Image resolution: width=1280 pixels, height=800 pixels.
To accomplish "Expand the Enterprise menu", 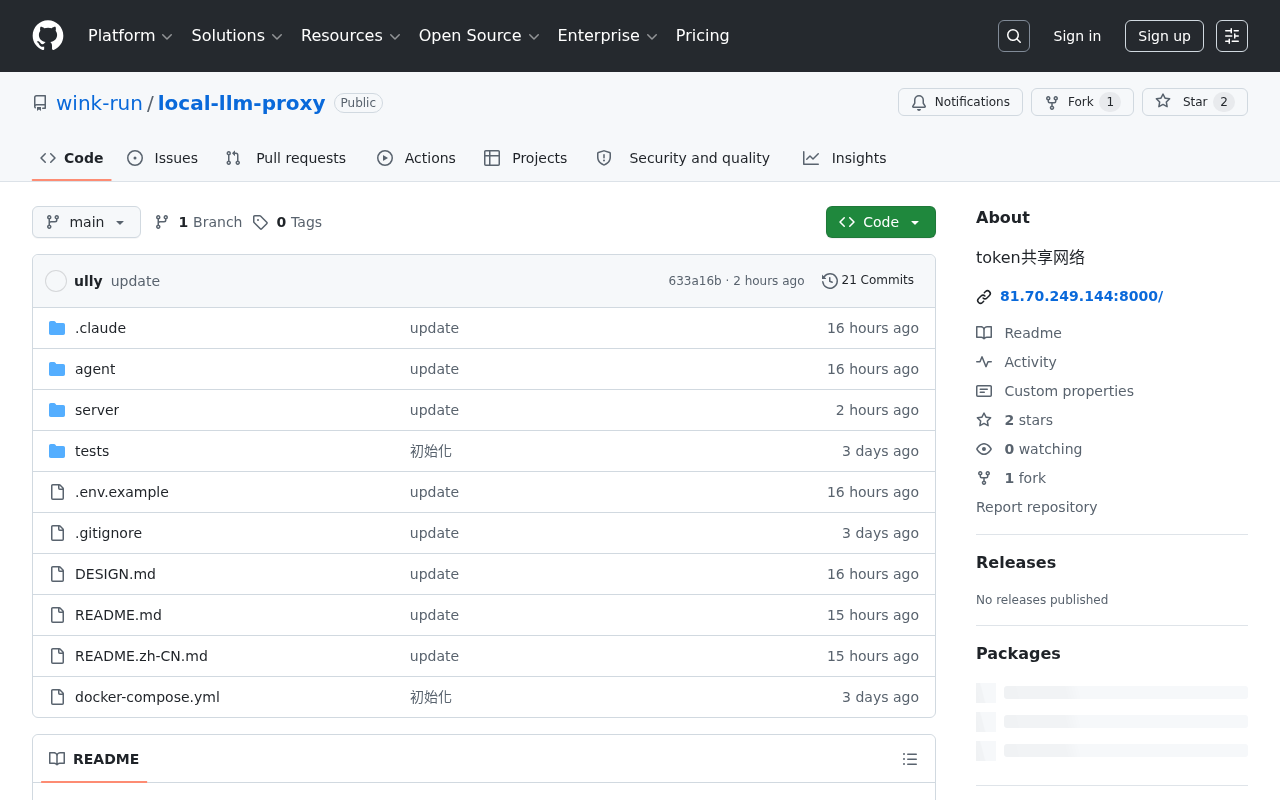I will (x=607, y=36).
